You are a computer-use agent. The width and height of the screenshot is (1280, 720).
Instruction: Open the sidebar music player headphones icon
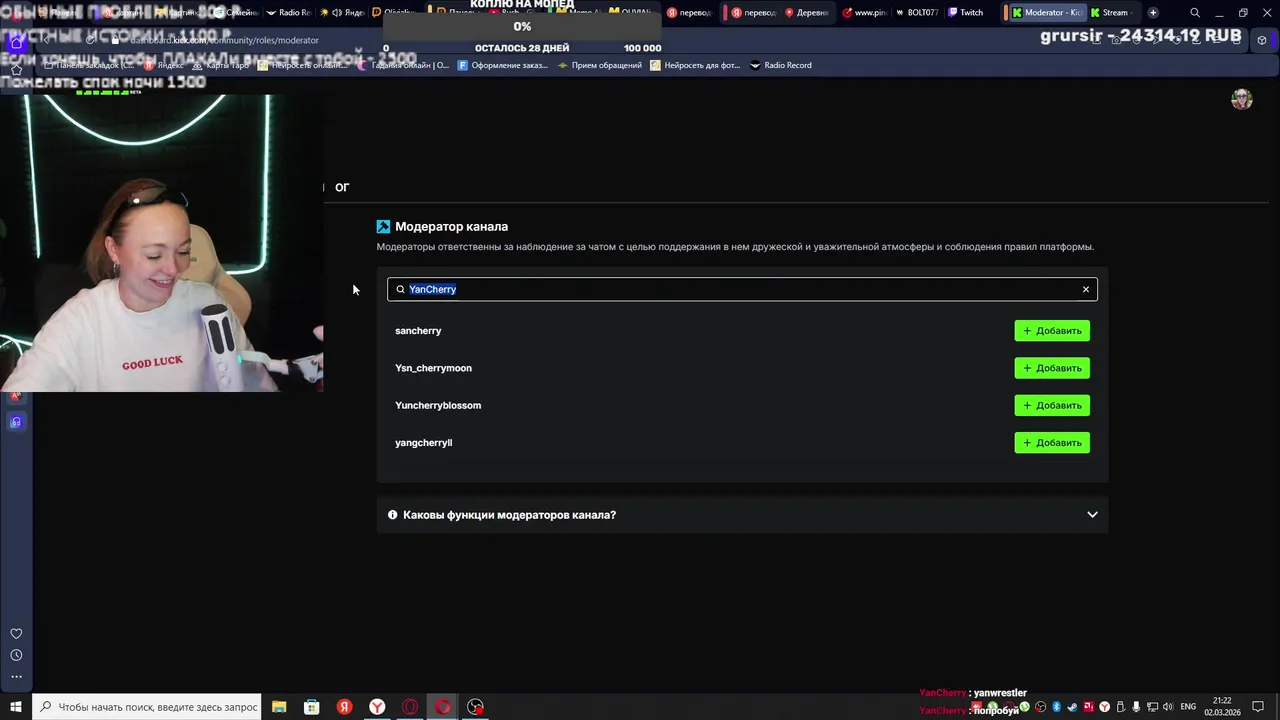click(16, 422)
